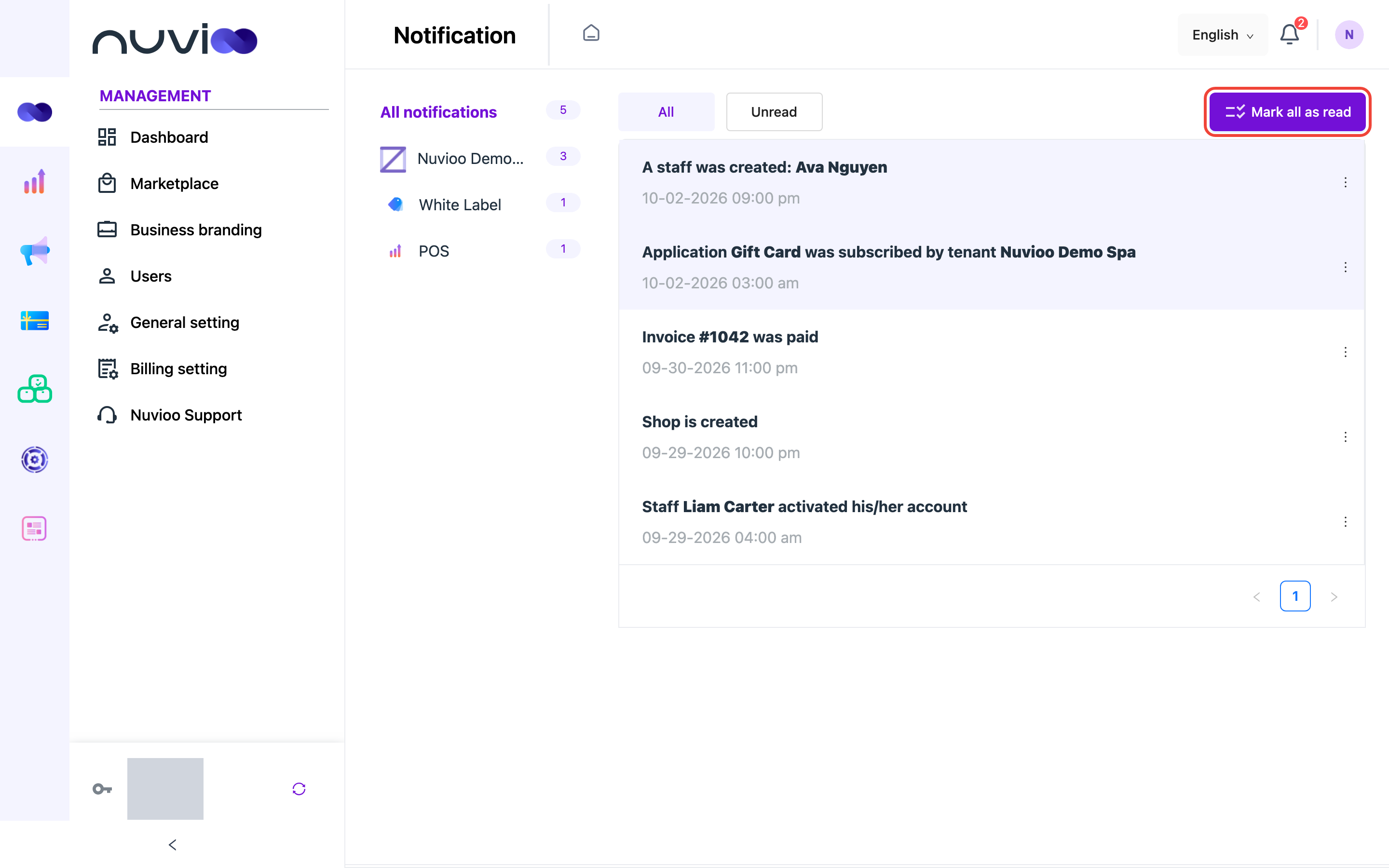Click the home icon in header

[x=591, y=33]
